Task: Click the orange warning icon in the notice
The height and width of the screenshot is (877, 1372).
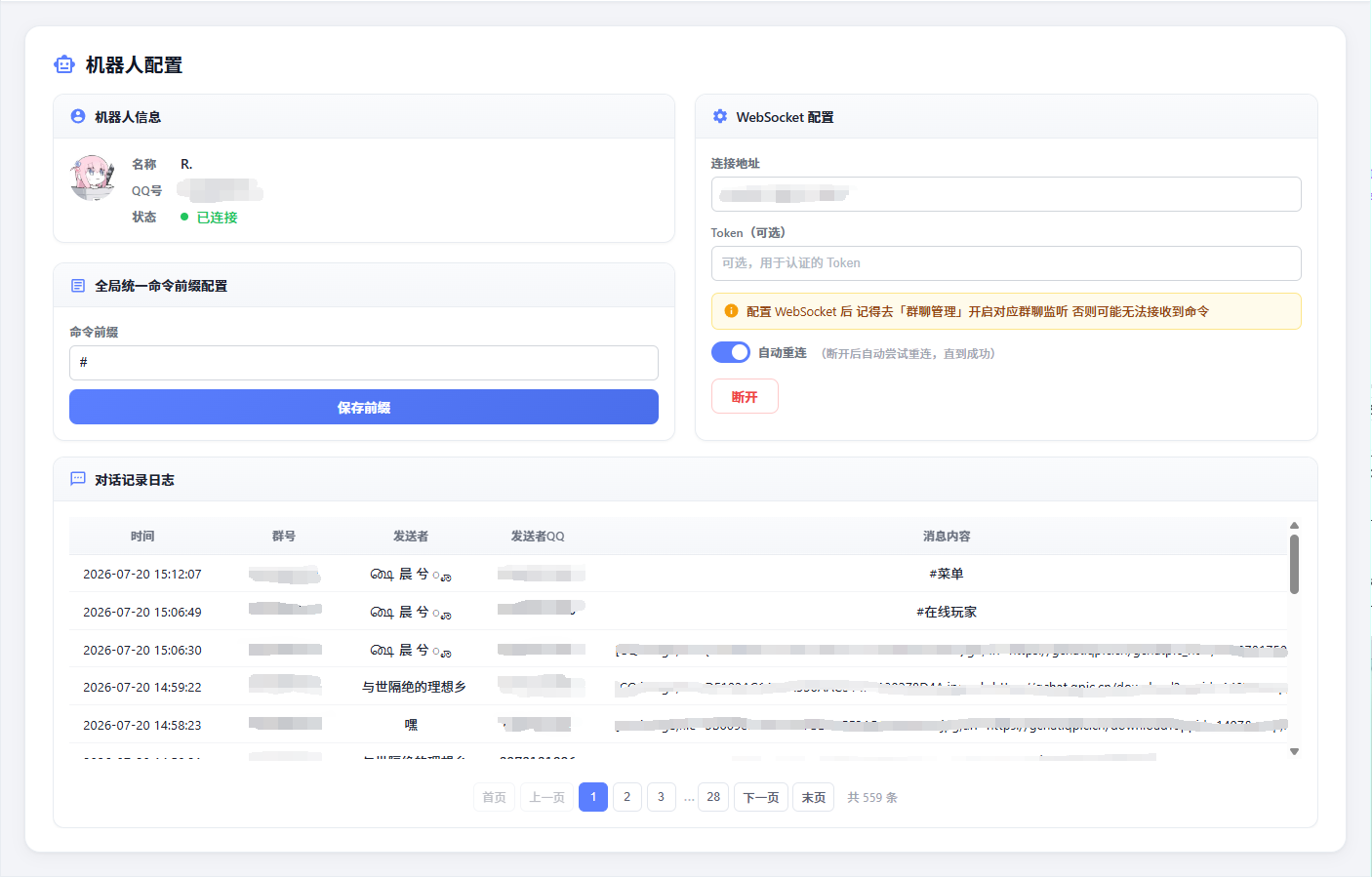Action: 731,311
